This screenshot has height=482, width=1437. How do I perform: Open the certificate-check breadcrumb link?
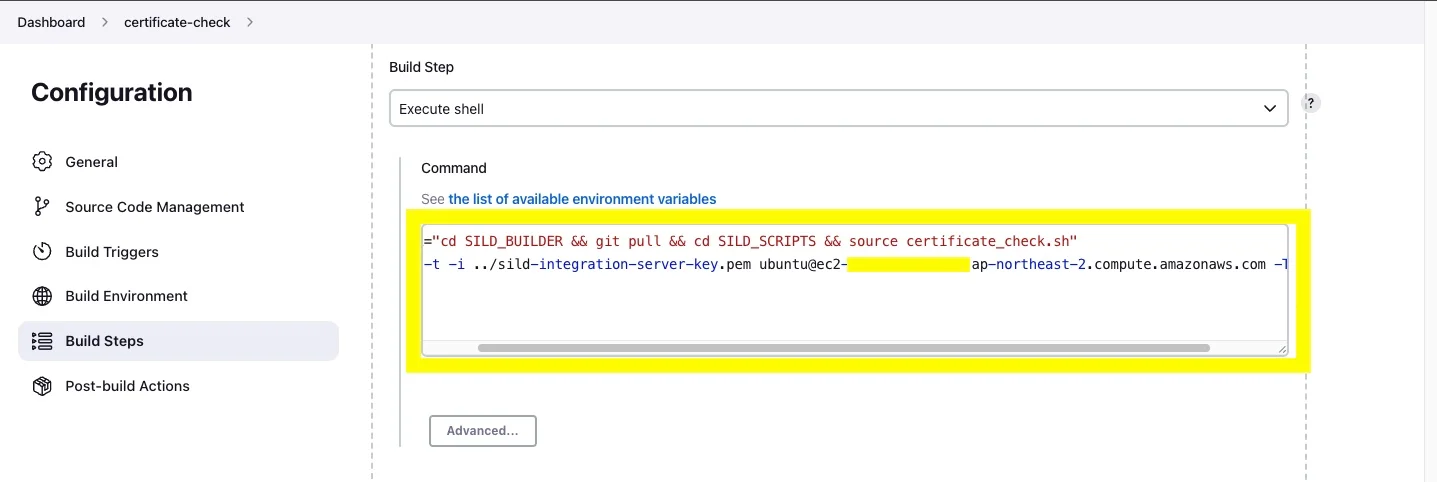(x=177, y=22)
